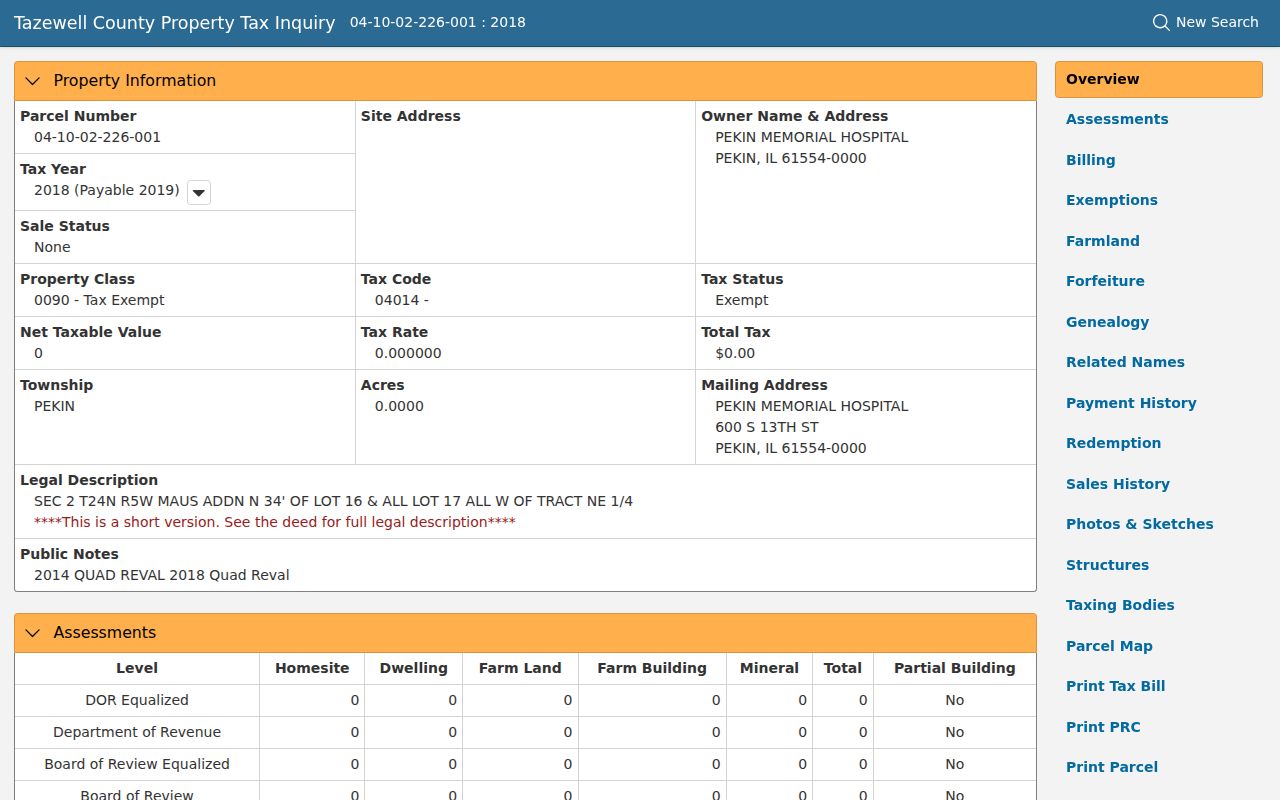Click parcel number value 04-10-02-226-001
The height and width of the screenshot is (800, 1280).
[97, 137]
